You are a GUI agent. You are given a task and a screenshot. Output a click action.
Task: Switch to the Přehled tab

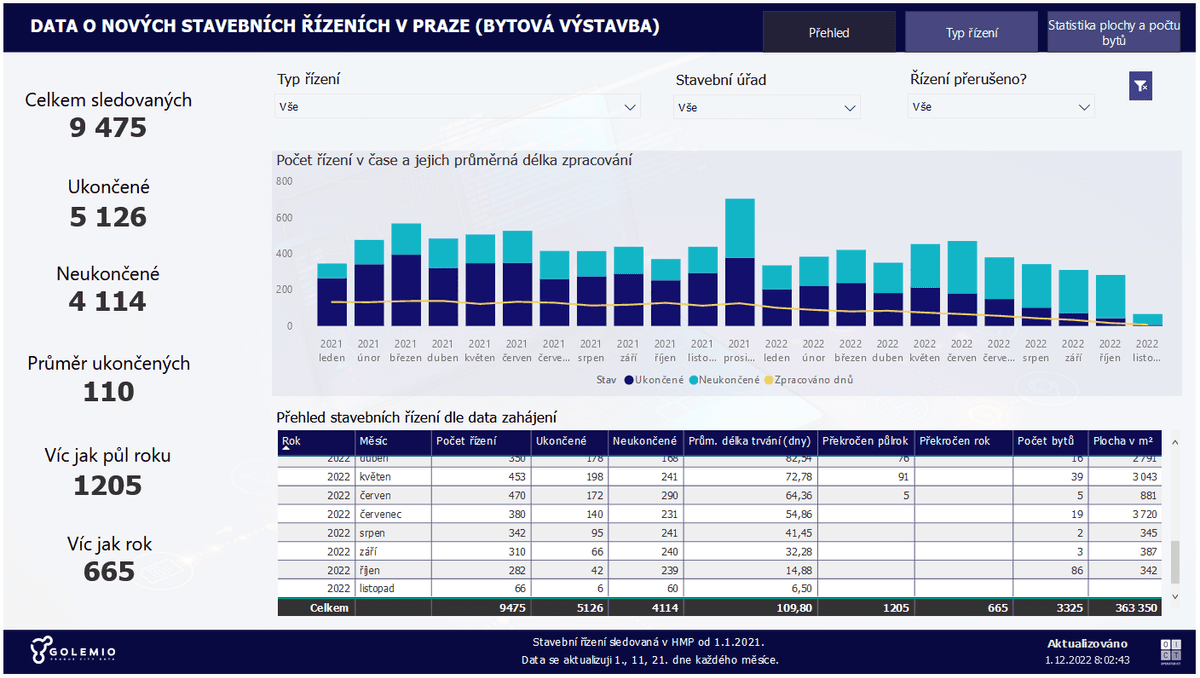(830, 32)
